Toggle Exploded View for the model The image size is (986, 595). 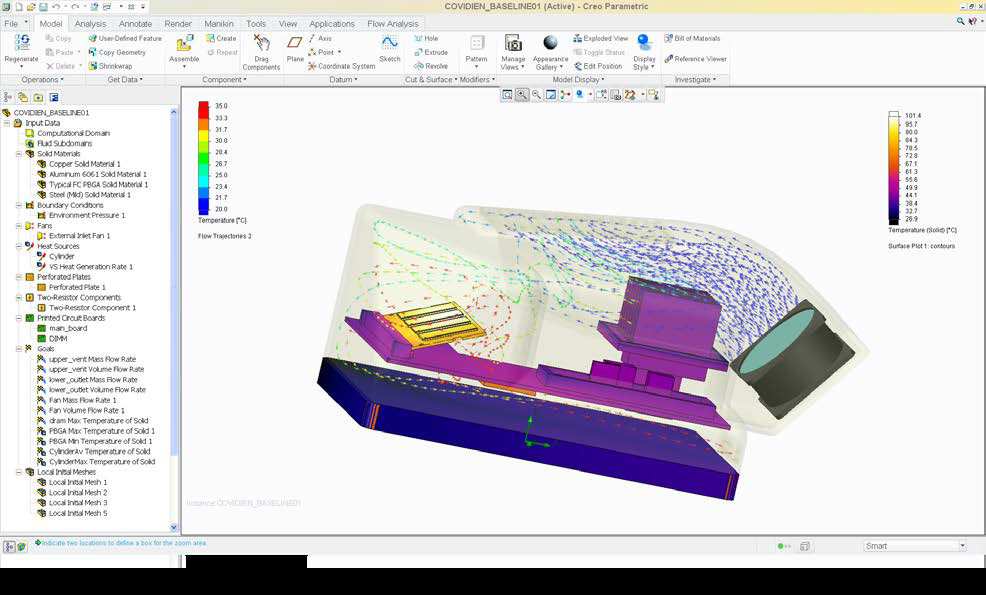[600, 38]
